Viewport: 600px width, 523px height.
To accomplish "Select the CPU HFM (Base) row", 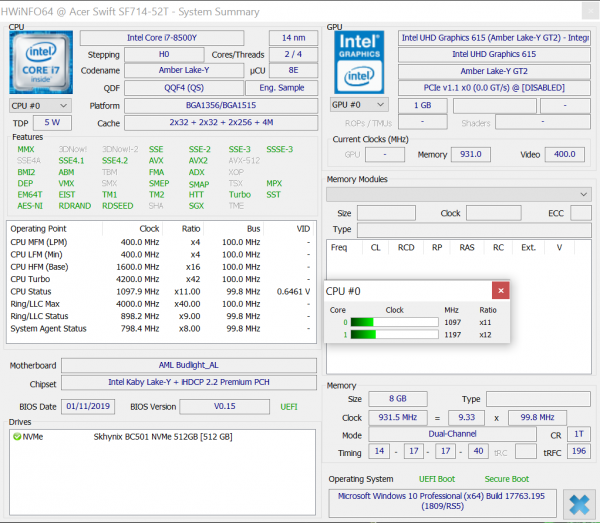I will click(161, 267).
